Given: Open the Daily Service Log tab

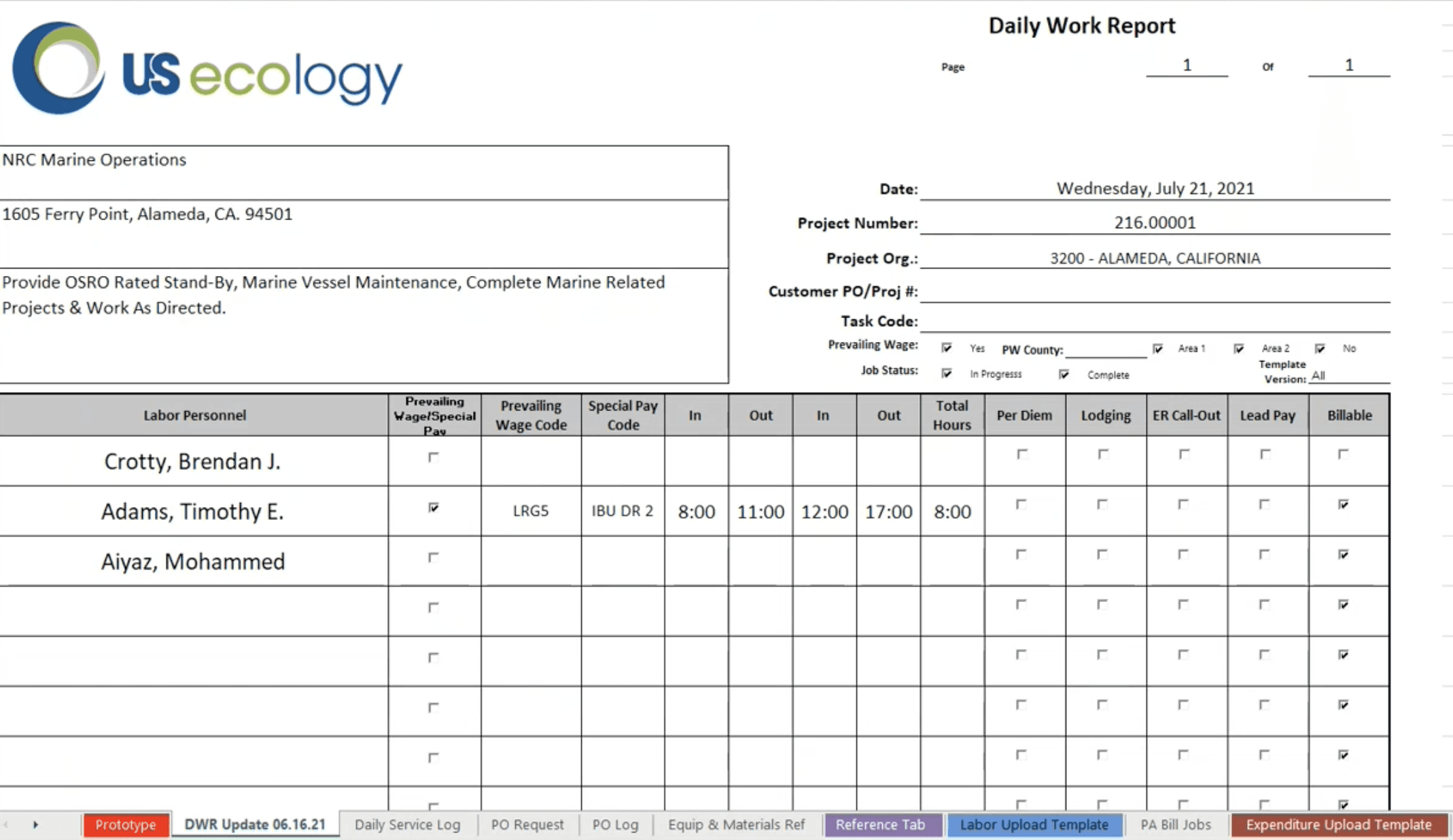Looking at the screenshot, I should (x=407, y=824).
